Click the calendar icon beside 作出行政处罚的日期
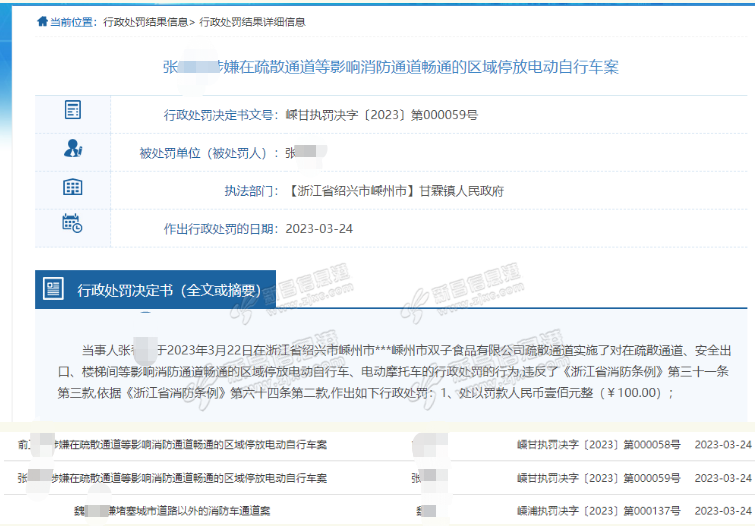Viewport: 755px width, 526px height. click(x=72, y=224)
